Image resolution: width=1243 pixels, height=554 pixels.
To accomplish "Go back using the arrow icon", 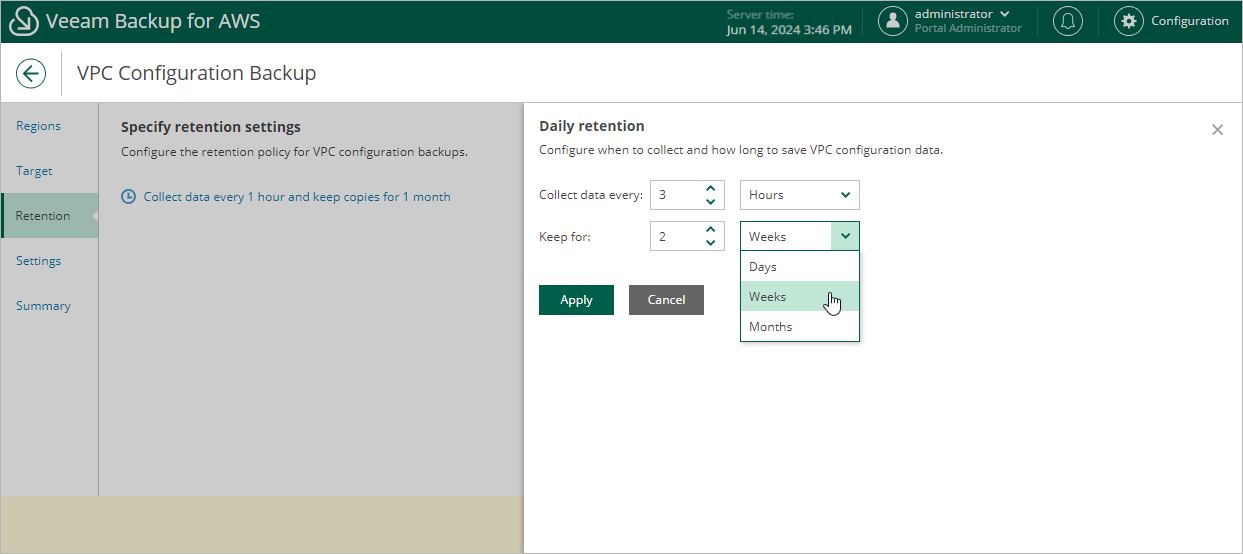I will pos(31,73).
